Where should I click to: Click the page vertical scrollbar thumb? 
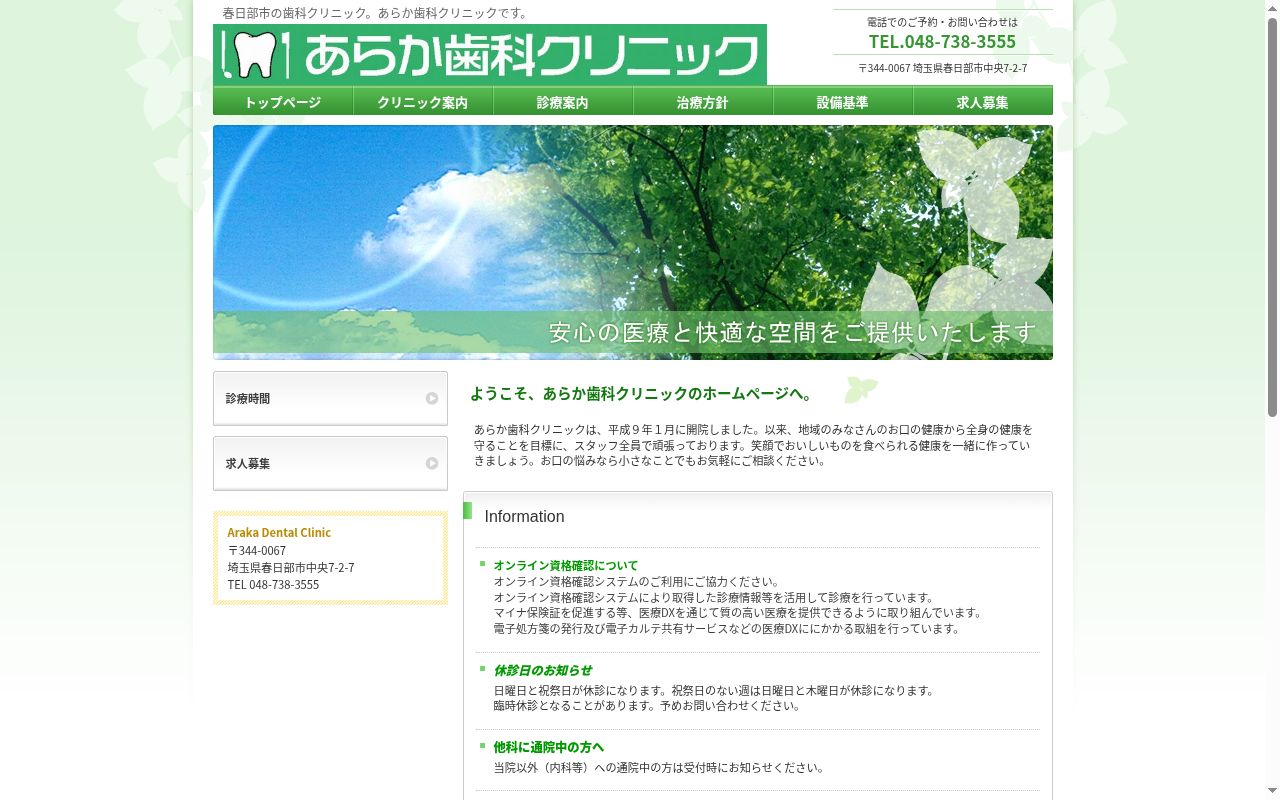(1272, 215)
